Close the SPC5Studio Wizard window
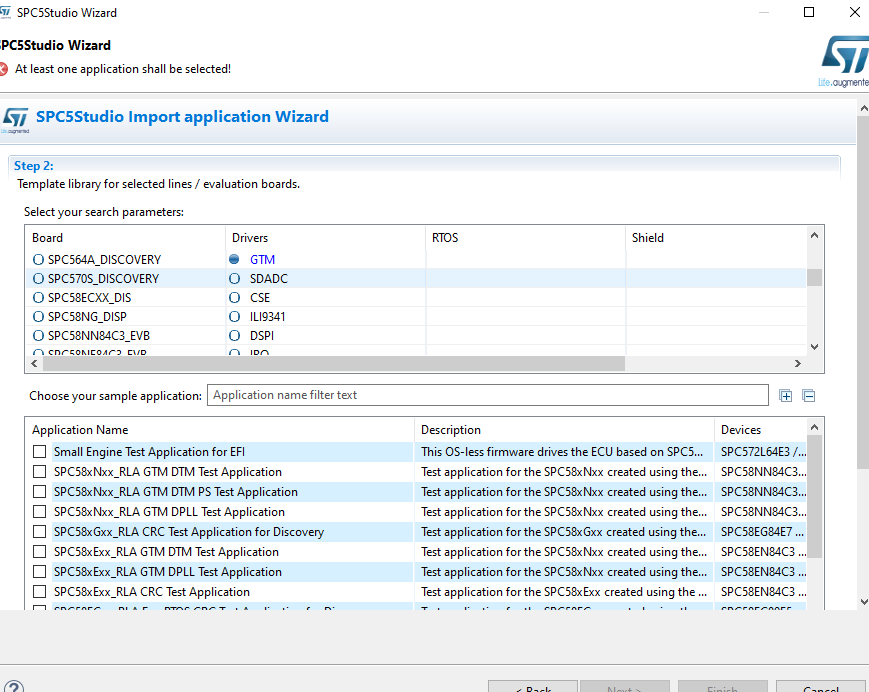869x692 pixels. pyautogui.click(x=855, y=12)
